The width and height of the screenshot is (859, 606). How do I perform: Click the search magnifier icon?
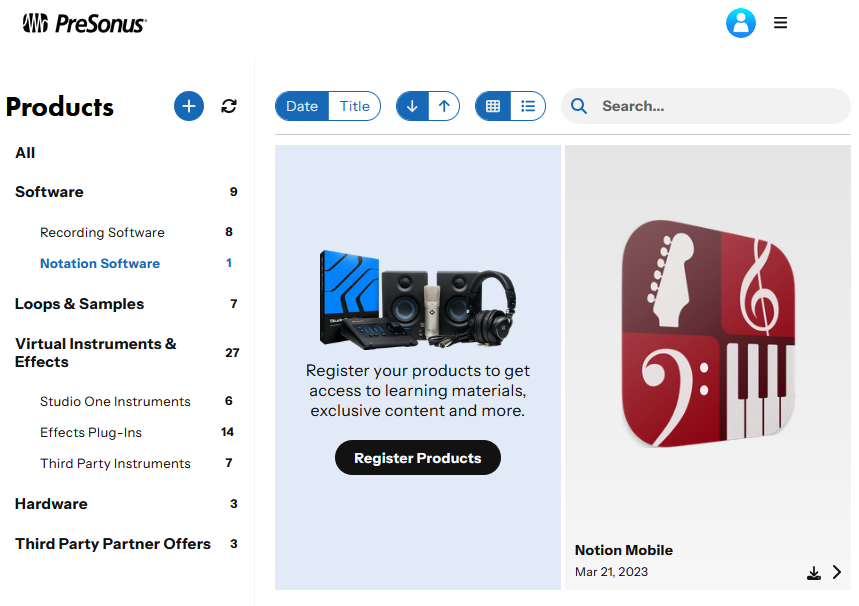(x=578, y=106)
